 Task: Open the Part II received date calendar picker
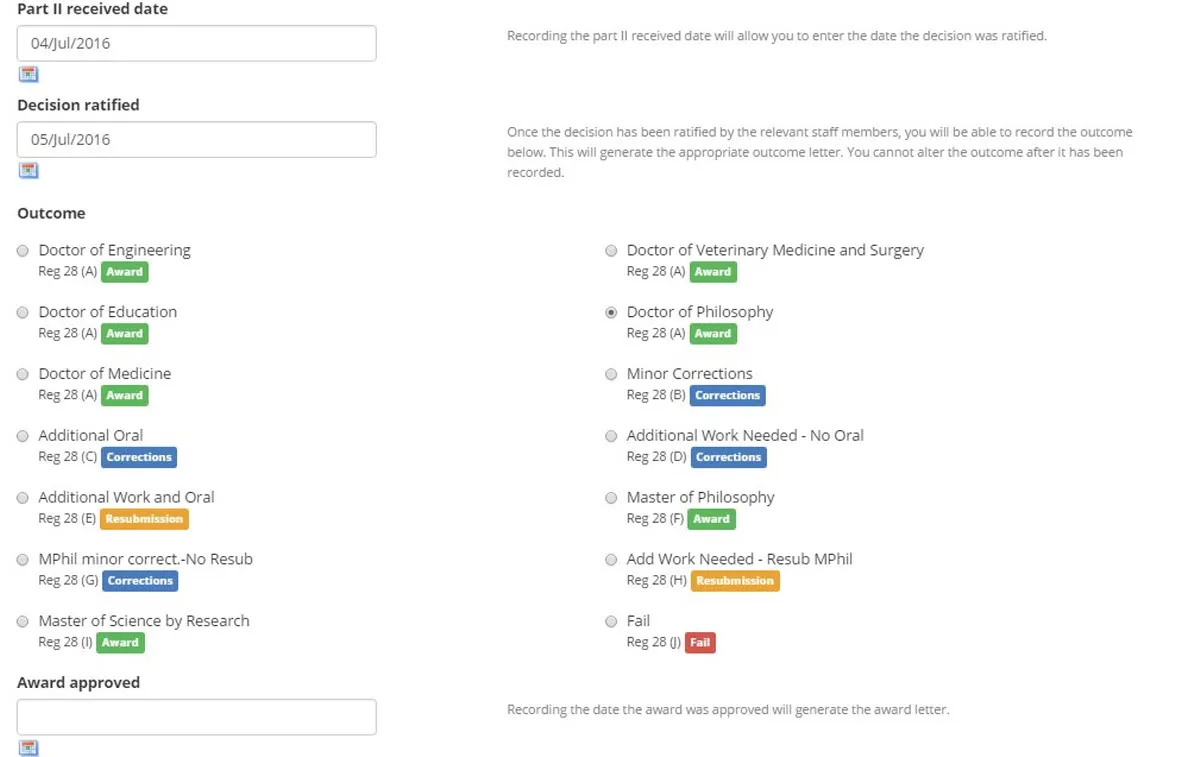(28, 73)
